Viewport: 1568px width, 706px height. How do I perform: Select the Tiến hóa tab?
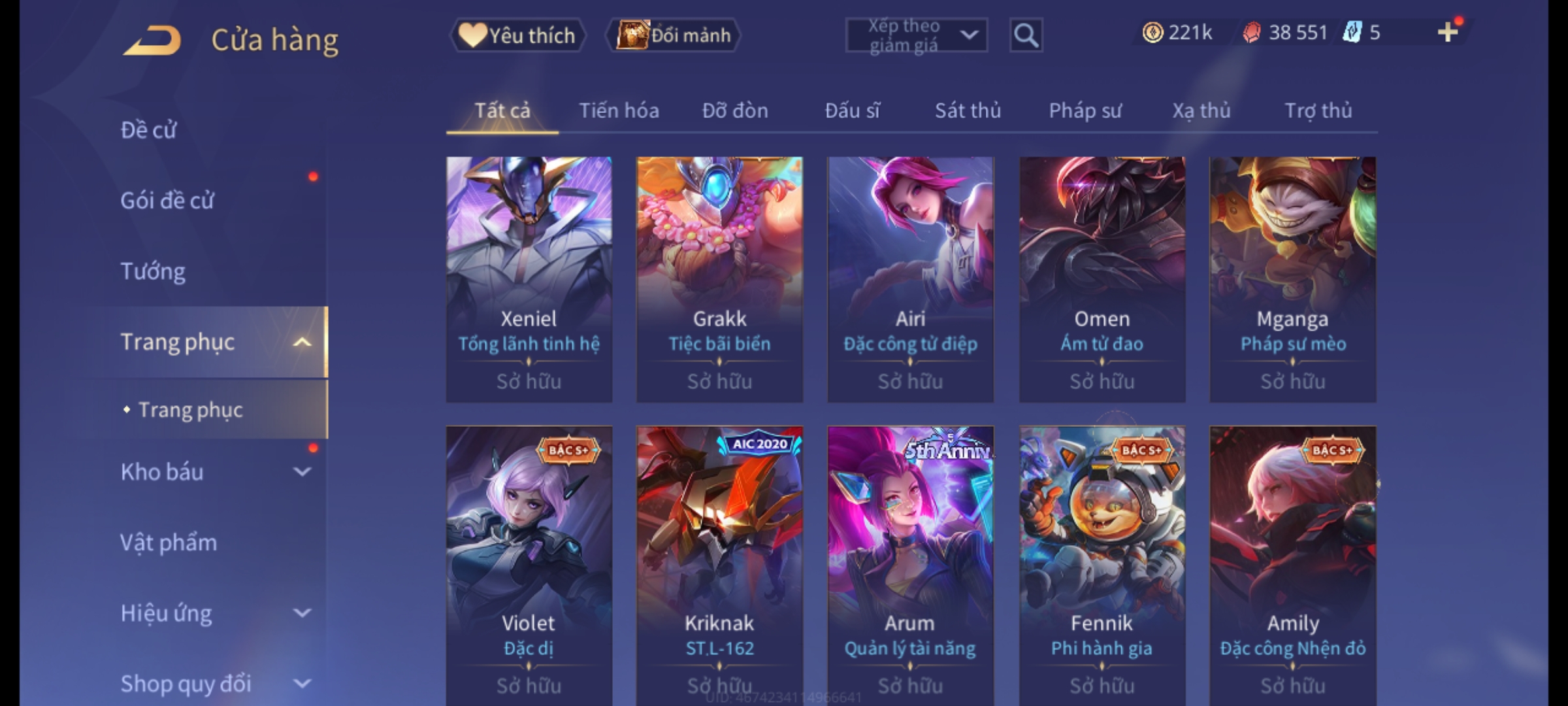click(x=619, y=110)
